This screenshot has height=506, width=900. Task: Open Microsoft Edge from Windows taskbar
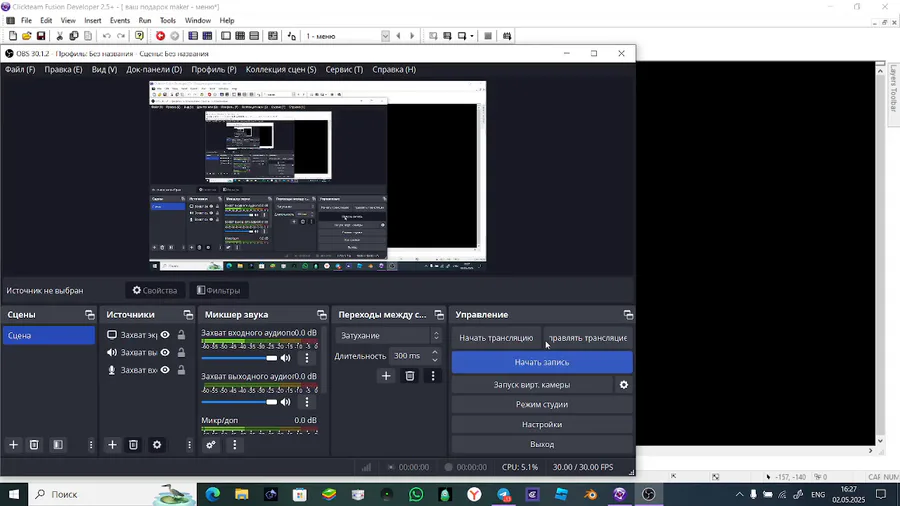coord(213,494)
